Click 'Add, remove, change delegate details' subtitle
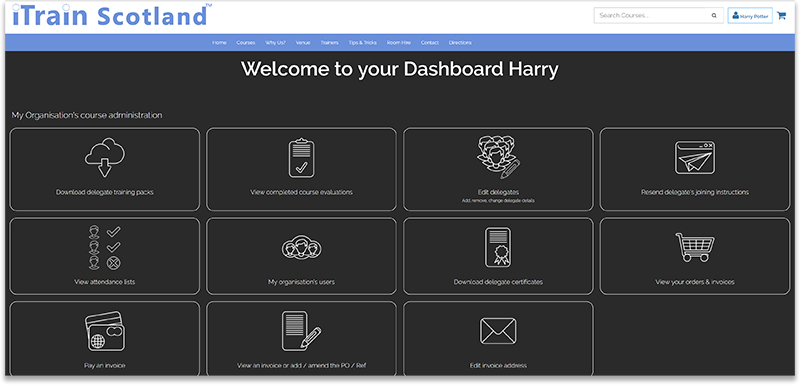This screenshot has height=385, width=800. 498,201
